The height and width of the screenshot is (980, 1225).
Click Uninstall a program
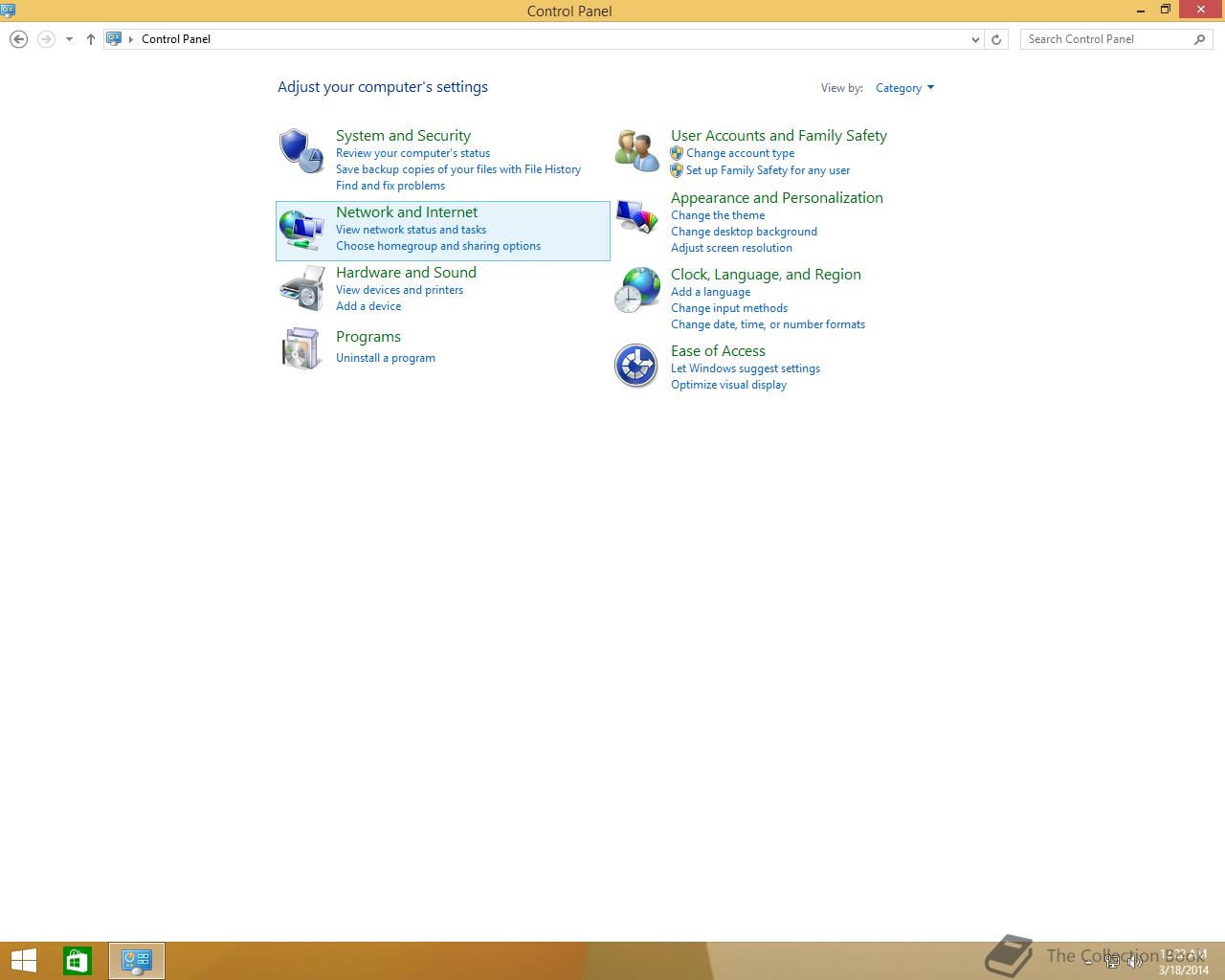tap(386, 358)
